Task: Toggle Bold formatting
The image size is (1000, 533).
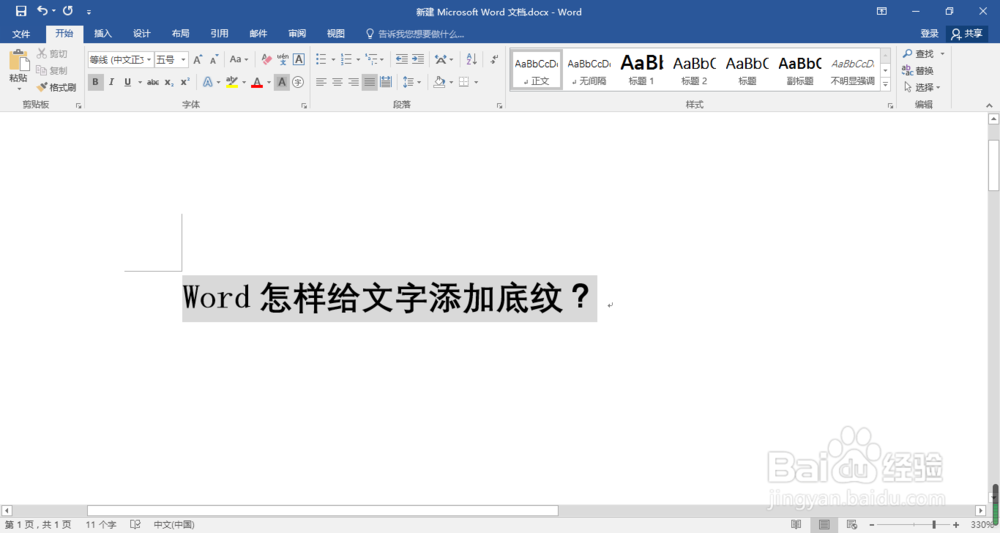Action: coord(95,82)
